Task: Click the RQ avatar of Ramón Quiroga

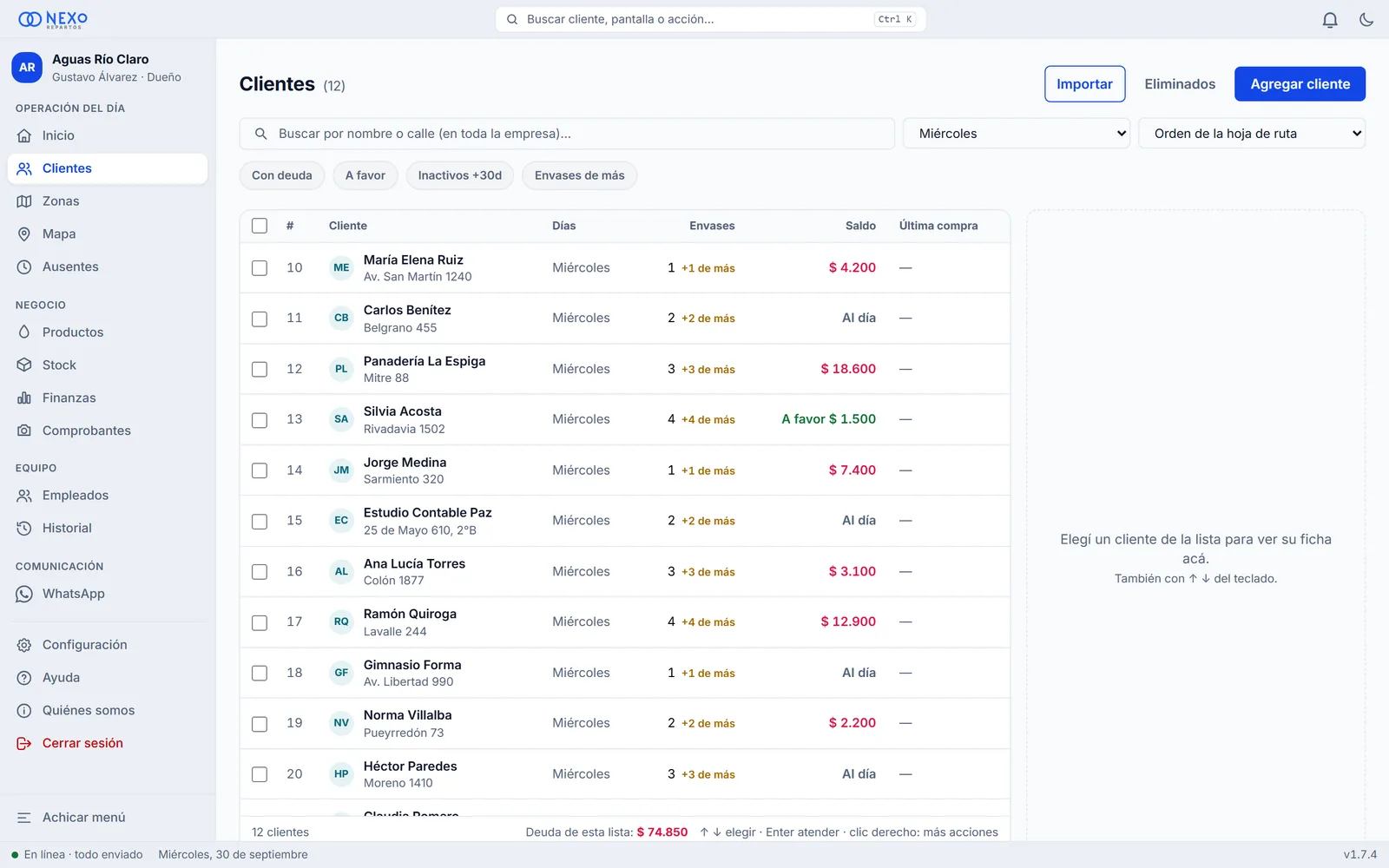Action: pyautogui.click(x=341, y=622)
